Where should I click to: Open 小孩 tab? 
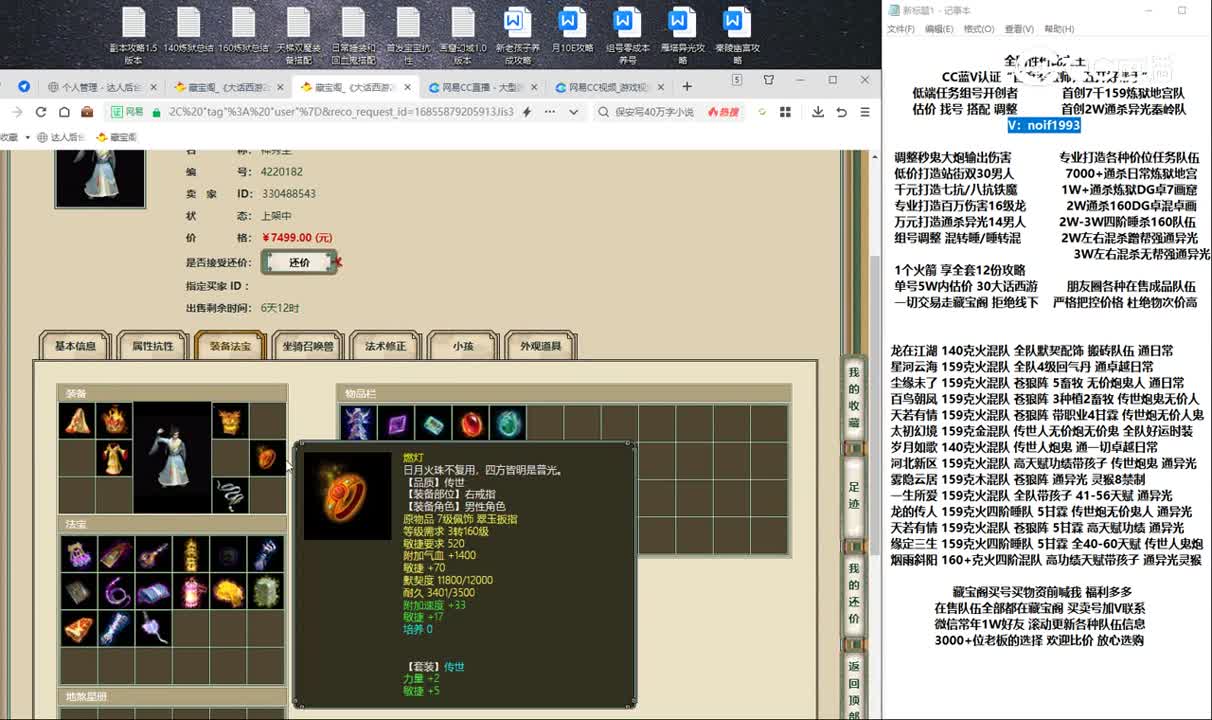(462, 346)
